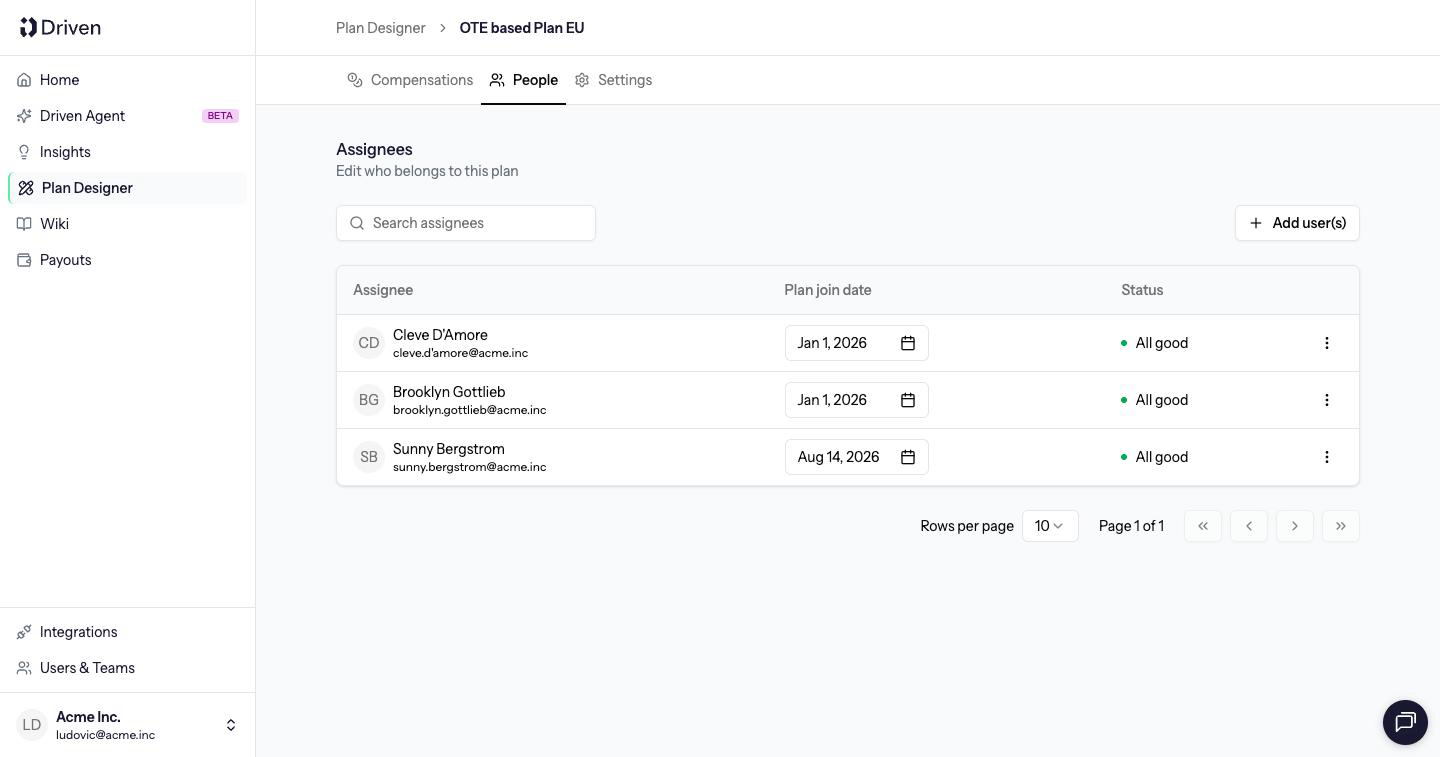Select Plan Designer in the sidebar
1440x757 pixels.
pos(128,188)
